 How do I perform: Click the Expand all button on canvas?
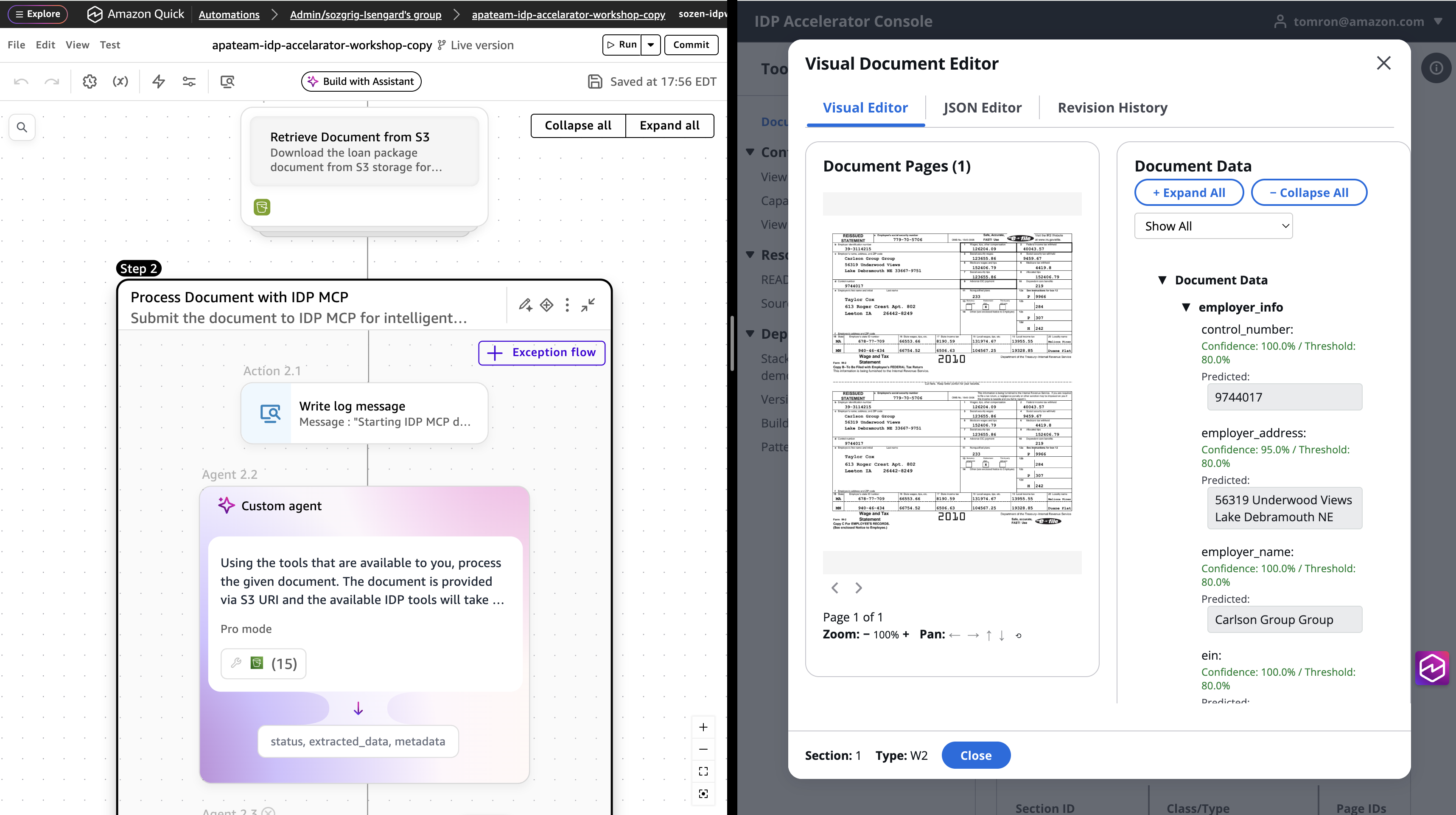669,126
